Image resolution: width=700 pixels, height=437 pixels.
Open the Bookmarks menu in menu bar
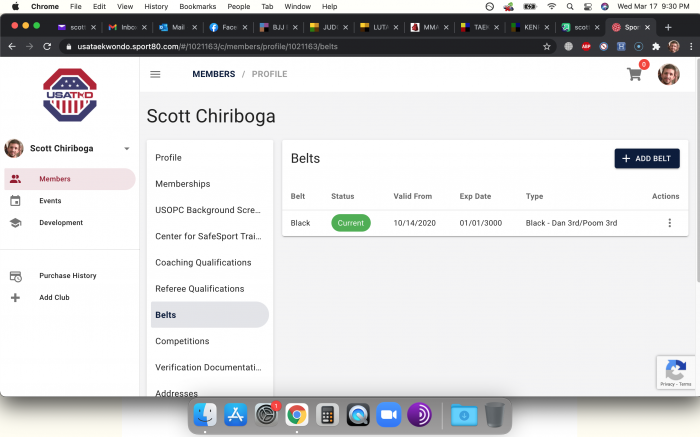tap(197, 6)
